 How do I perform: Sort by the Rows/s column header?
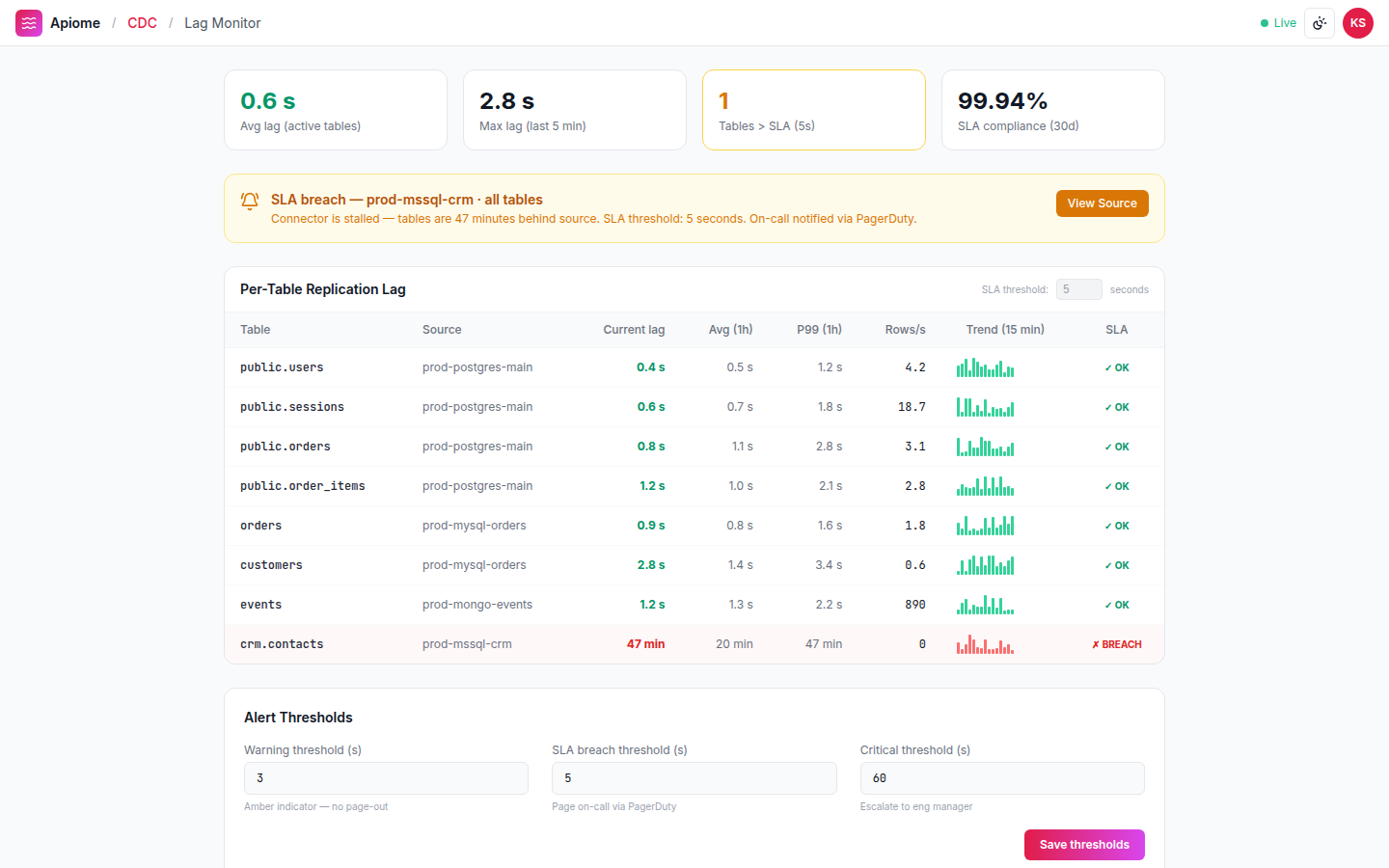tap(905, 330)
